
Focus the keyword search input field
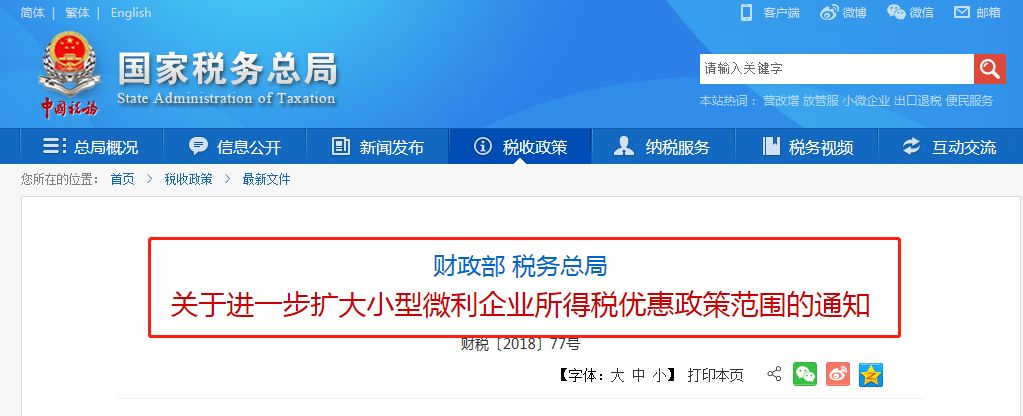pos(837,68)
